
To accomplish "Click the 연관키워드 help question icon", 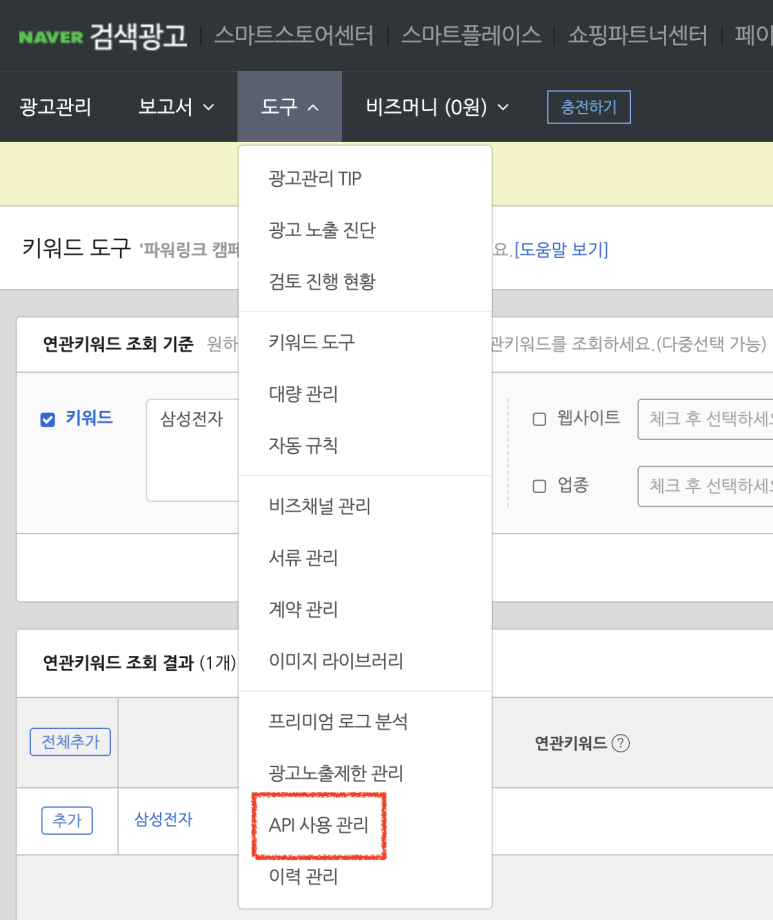I will coord(620,743).
